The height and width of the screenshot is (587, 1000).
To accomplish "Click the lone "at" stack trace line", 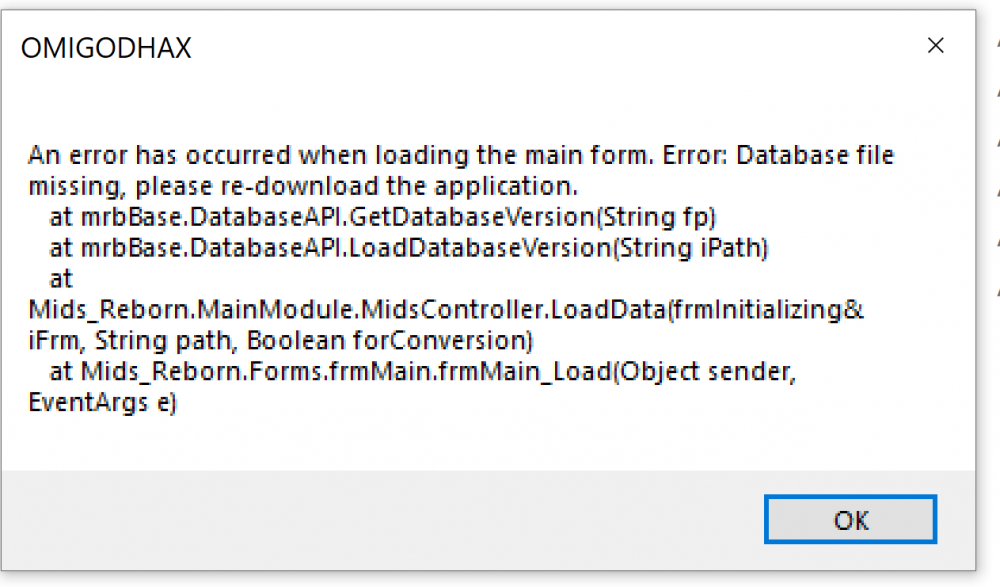I will pyautogui.click(x=61, y=279).
